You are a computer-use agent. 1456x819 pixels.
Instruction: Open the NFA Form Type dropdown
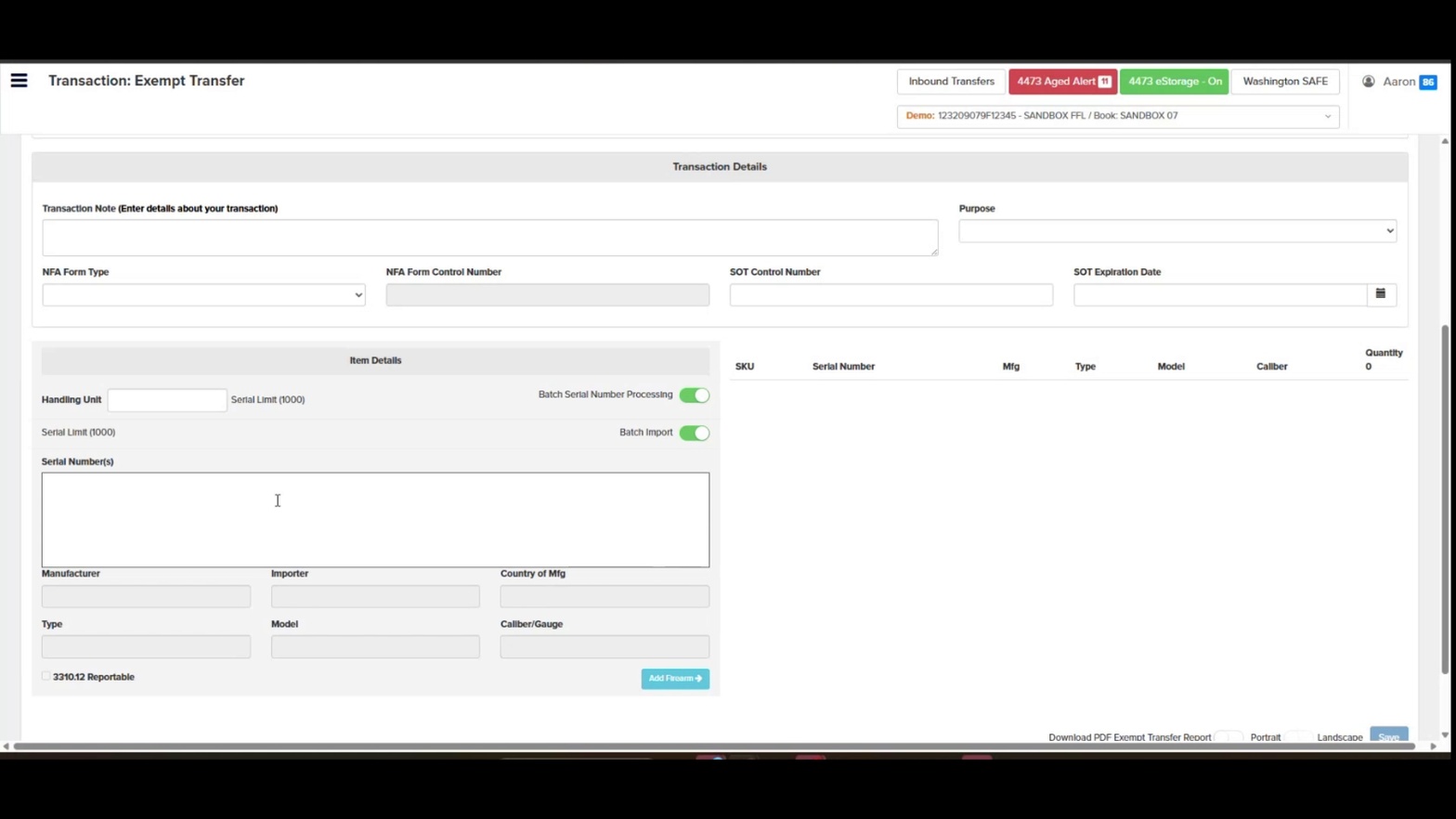203,295
